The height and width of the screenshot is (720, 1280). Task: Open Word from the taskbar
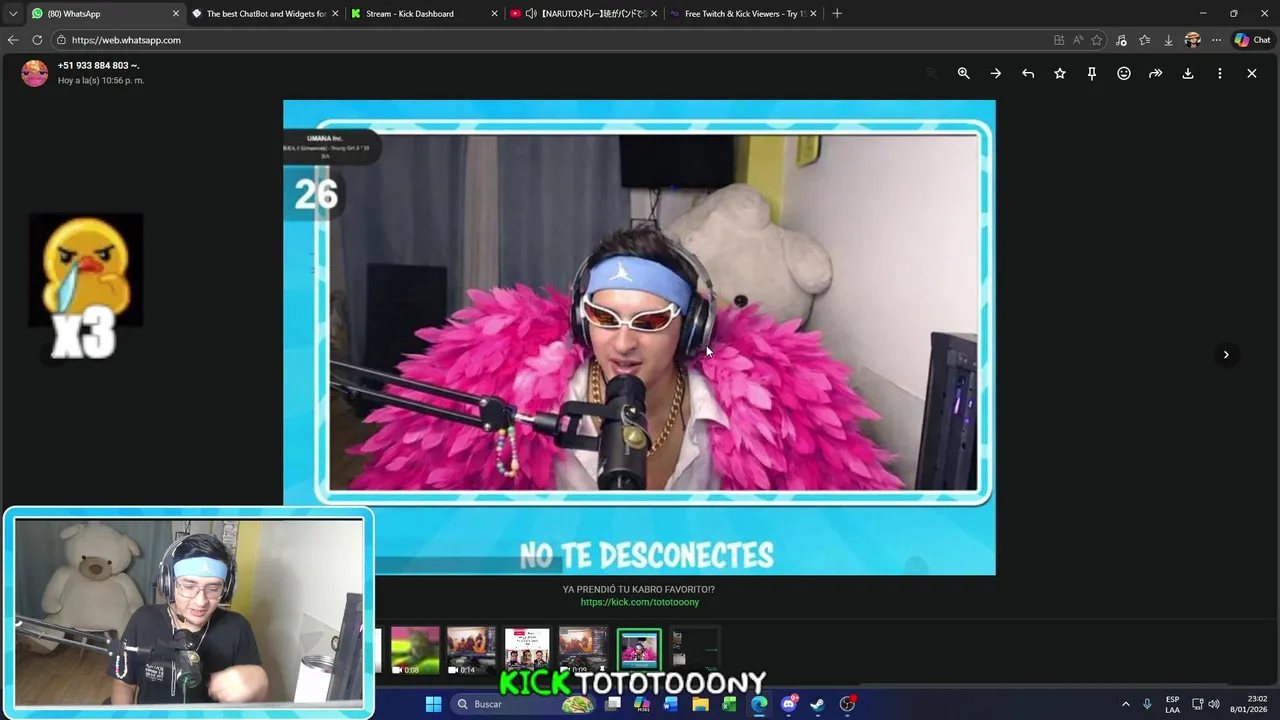point(671,704)
